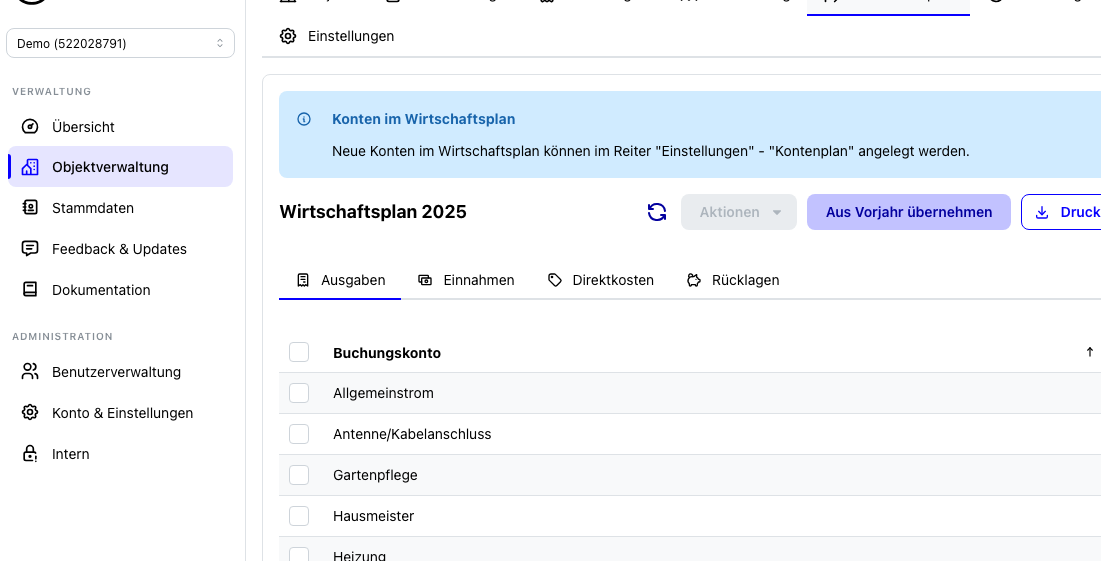Toggle the select-all checkbox in table header
Image resolution: width=1101 pixels, height=561 pixels.
tap(299, 352)
